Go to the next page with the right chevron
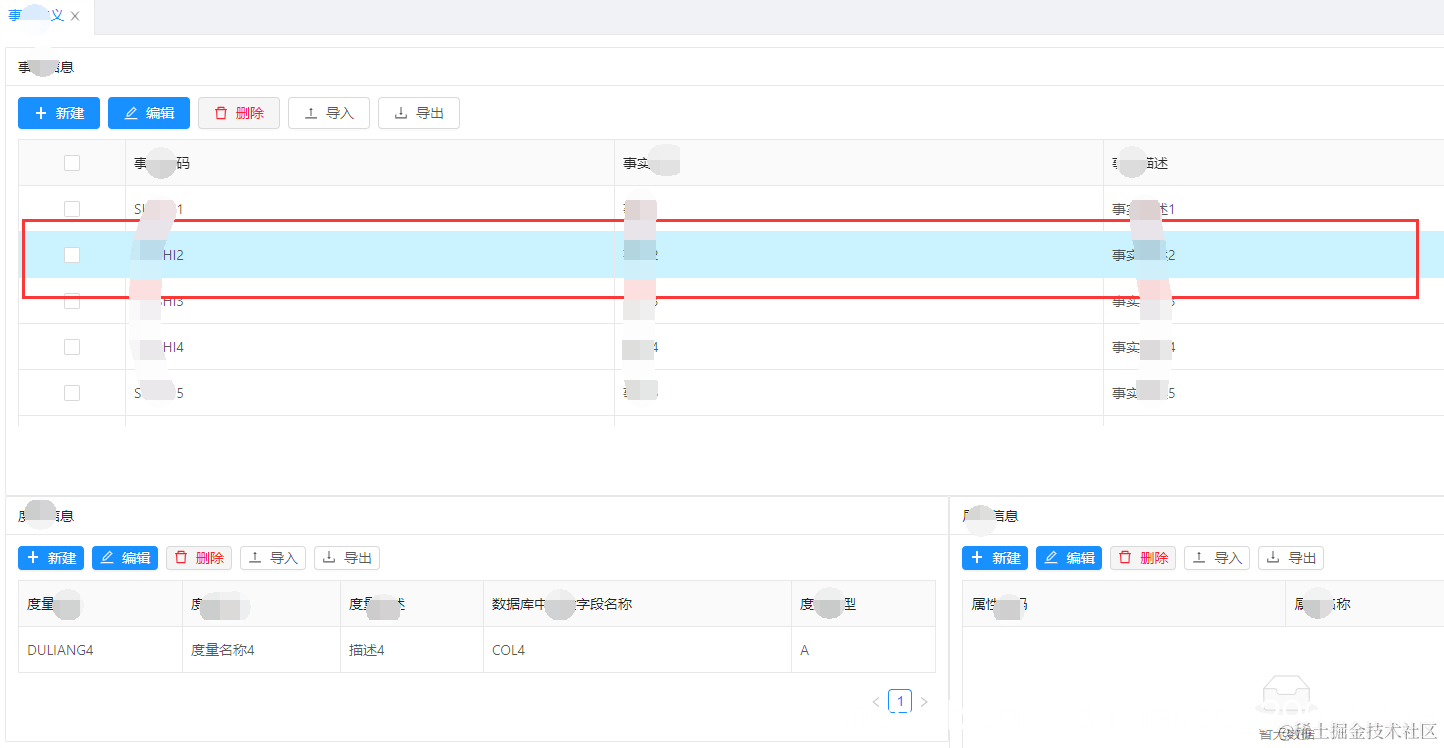This screenshot has height=748, width=1444. tap(924, 702)
